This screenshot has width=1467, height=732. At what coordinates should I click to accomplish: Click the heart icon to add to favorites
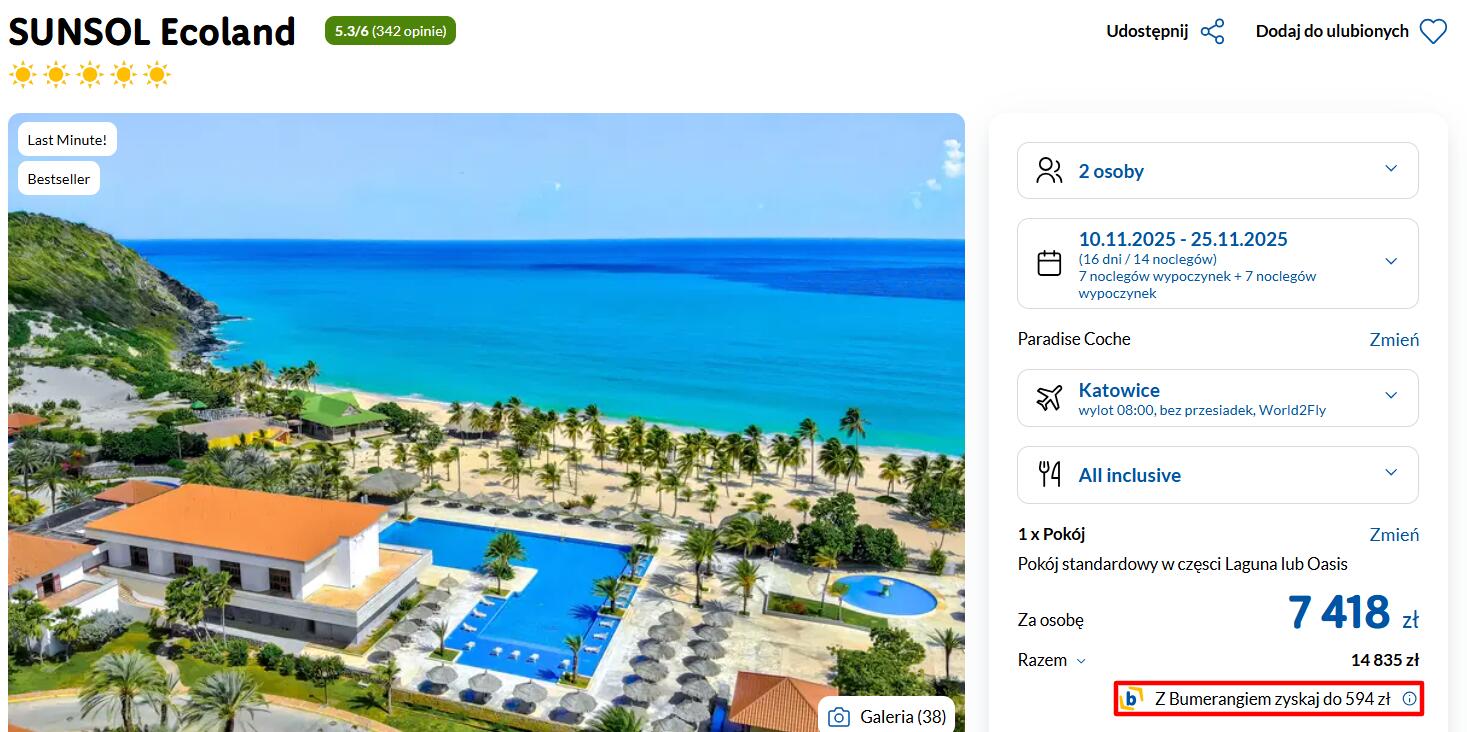click(1433, 32)
